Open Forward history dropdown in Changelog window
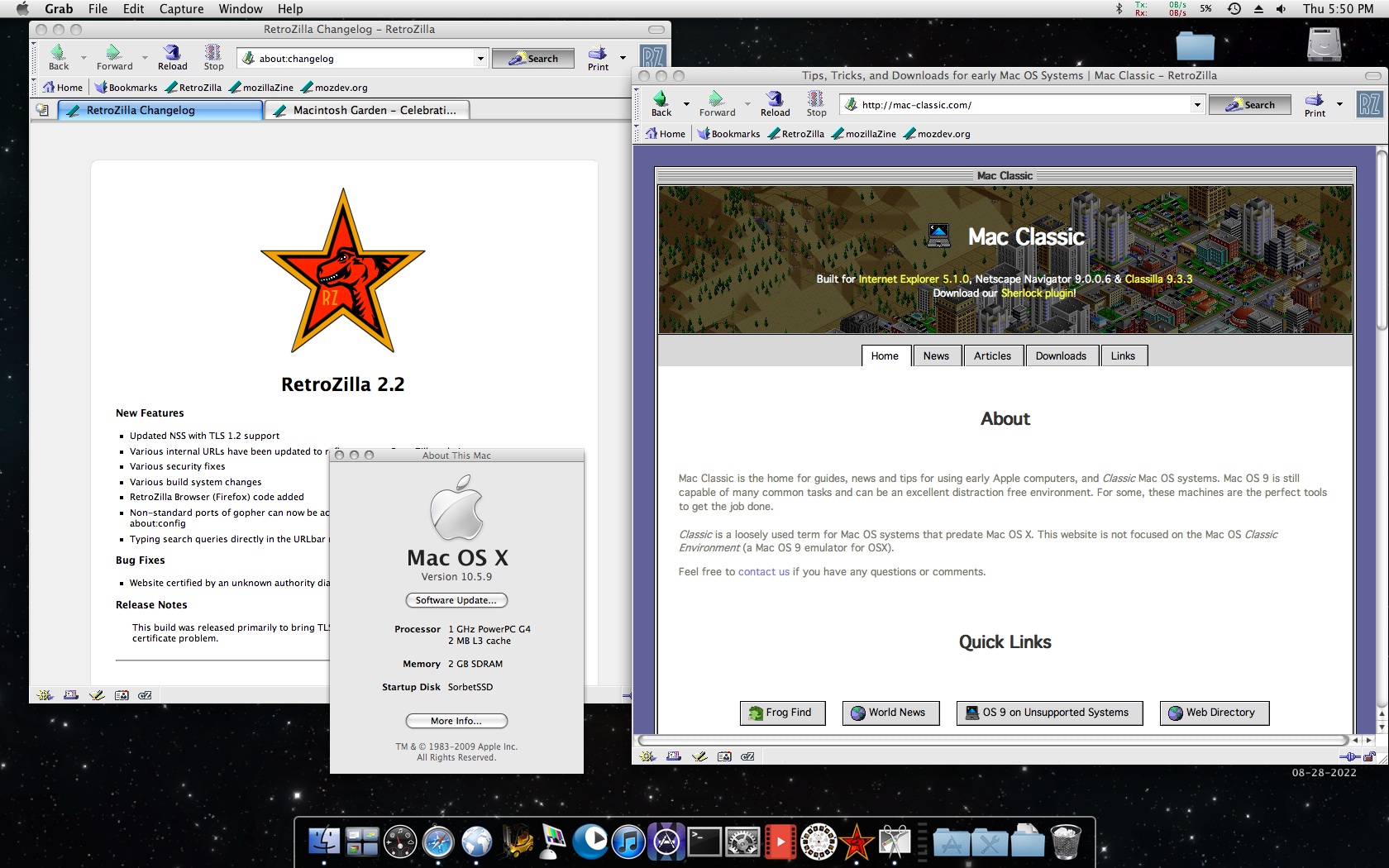The height and width of the screenshot is (868, 1389). [145, 58]
